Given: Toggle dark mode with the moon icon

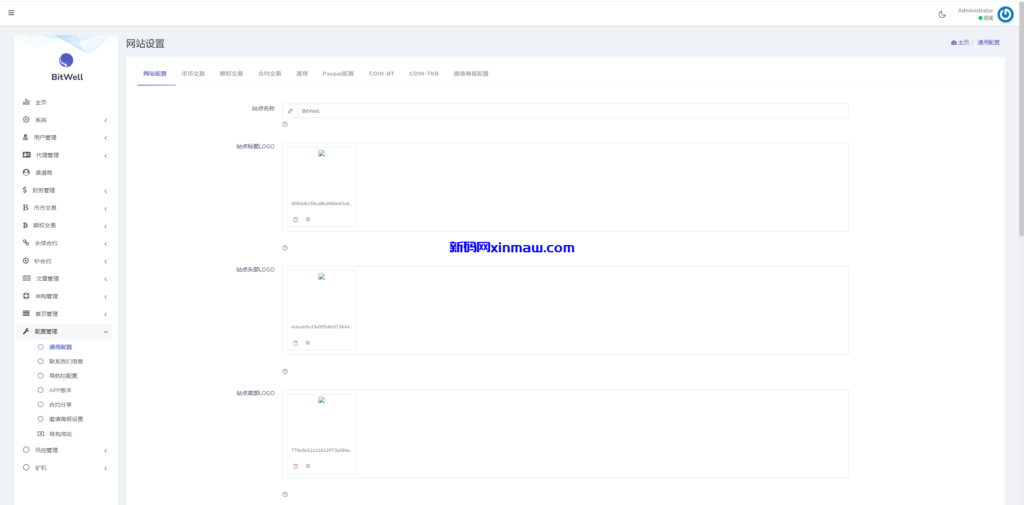Looking at the screenshot, I should (x=942, y=14).
